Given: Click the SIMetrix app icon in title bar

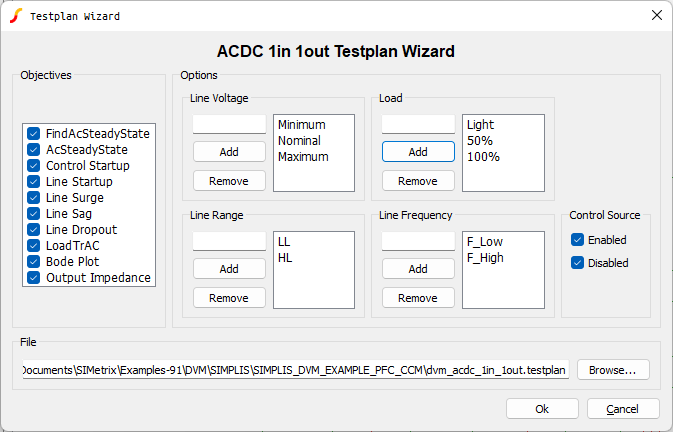Looking at the screenshot, I should click(15, 15).
